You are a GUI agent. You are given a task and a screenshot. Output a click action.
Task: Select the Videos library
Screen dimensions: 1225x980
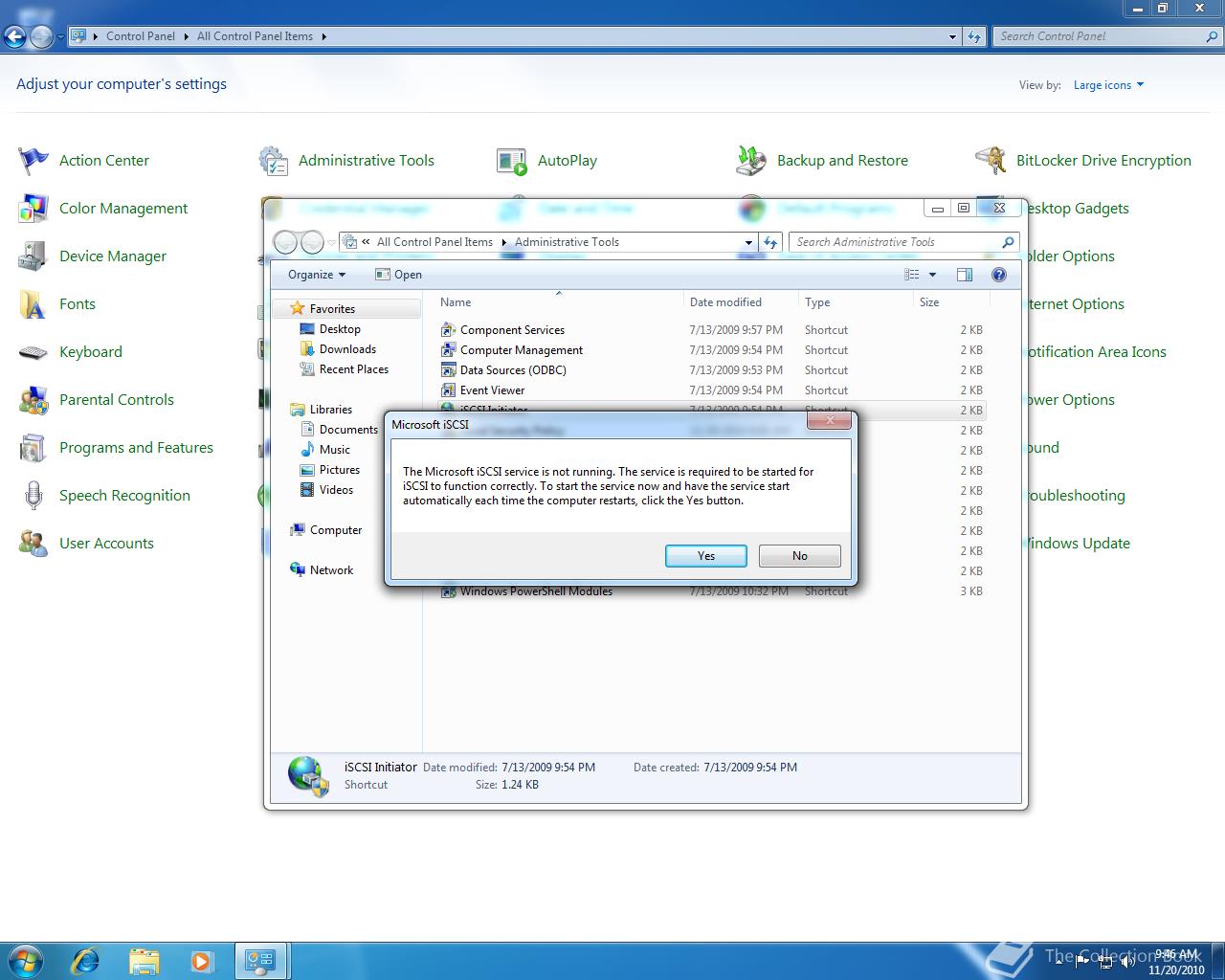tap(336, 490)
